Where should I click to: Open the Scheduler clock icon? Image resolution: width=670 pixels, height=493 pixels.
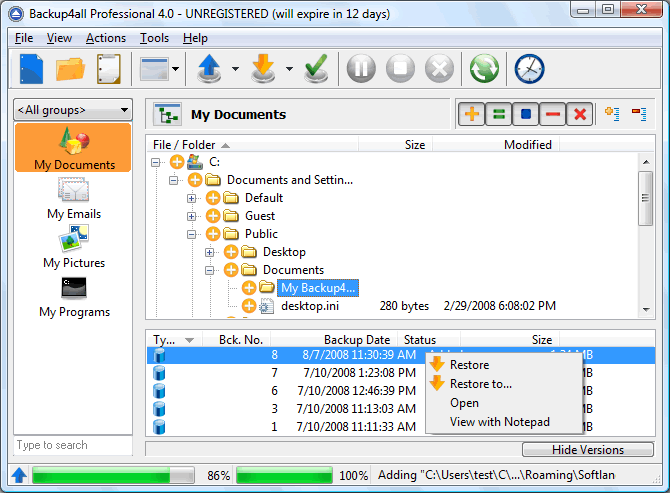pos(529,70)
